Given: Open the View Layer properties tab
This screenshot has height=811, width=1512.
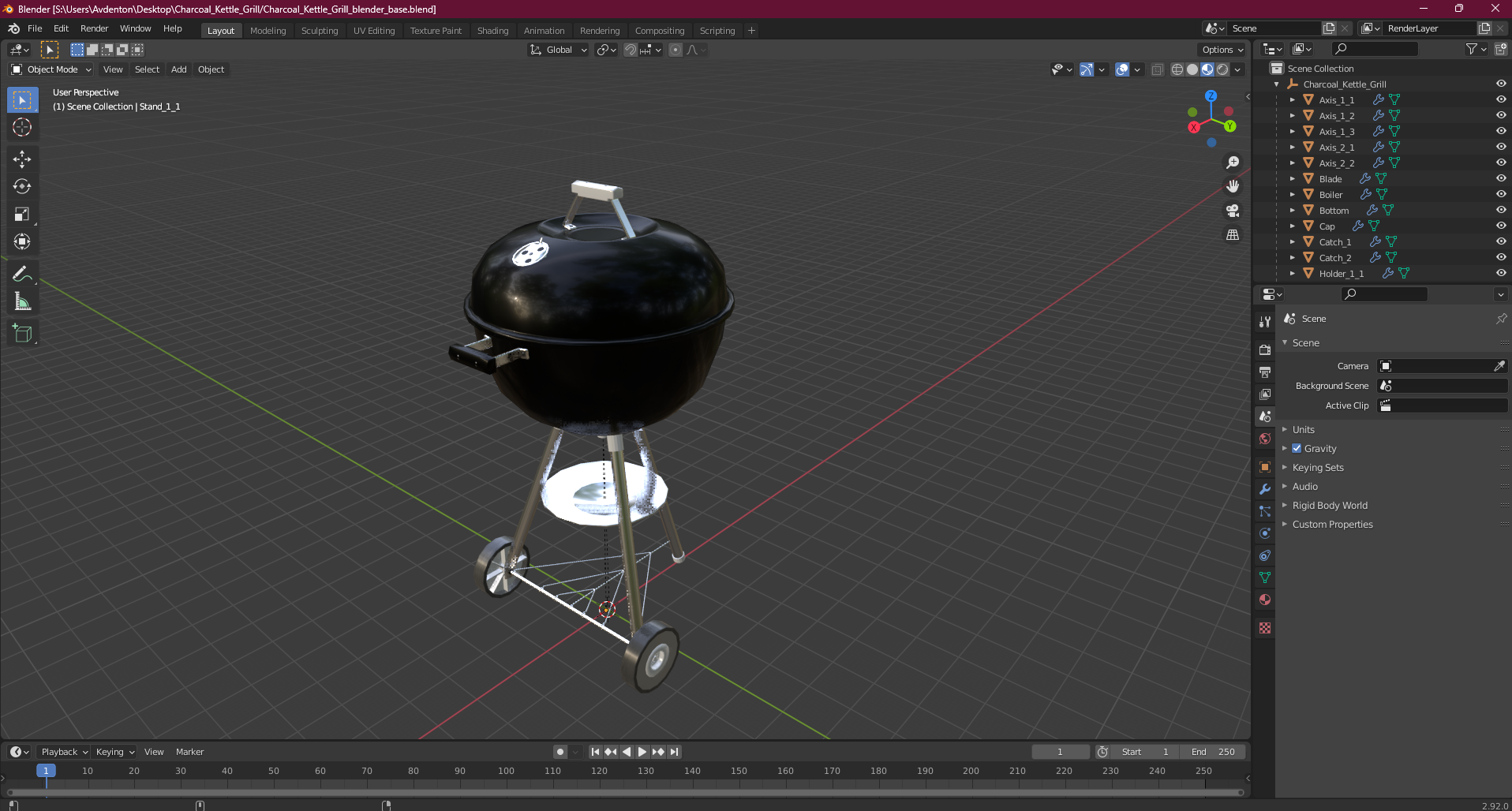Looking at the screenshot, I should [1265, 394].
